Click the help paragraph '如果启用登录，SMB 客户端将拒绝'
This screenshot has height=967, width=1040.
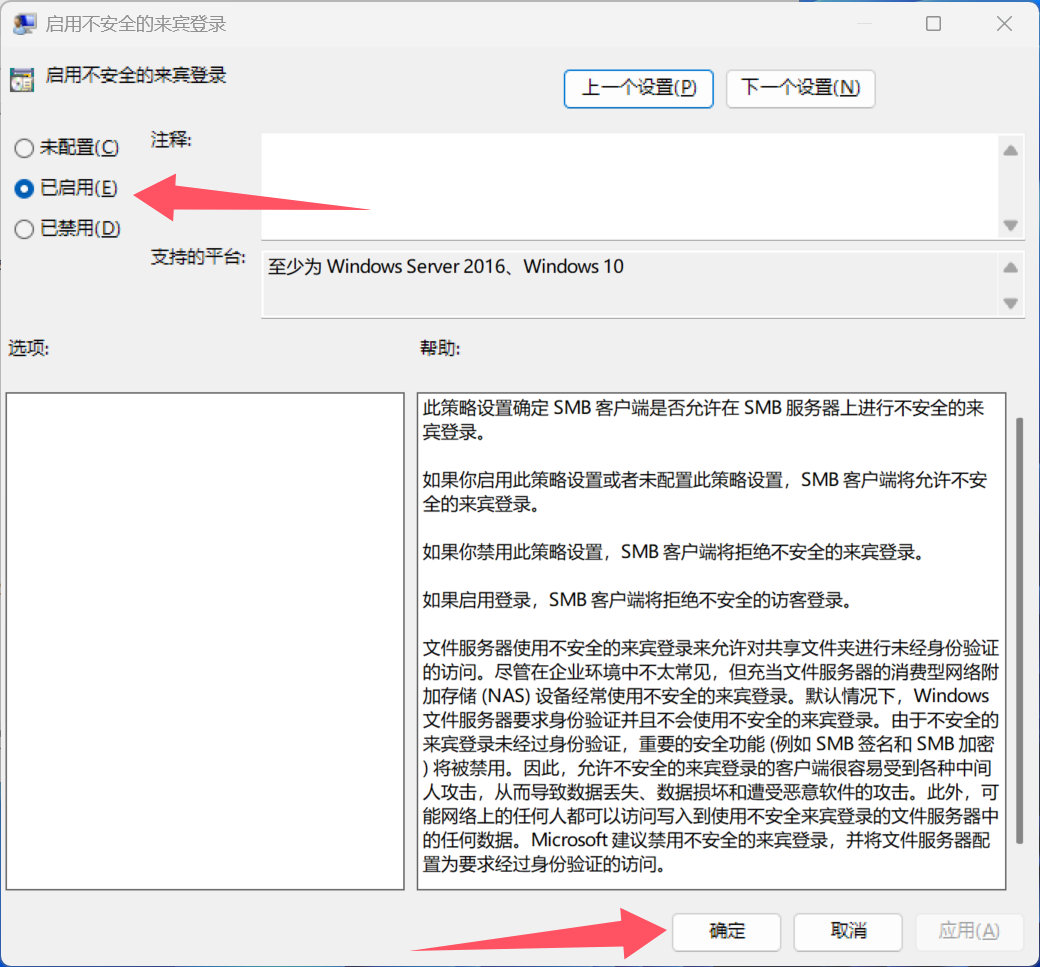pos(637,600)
